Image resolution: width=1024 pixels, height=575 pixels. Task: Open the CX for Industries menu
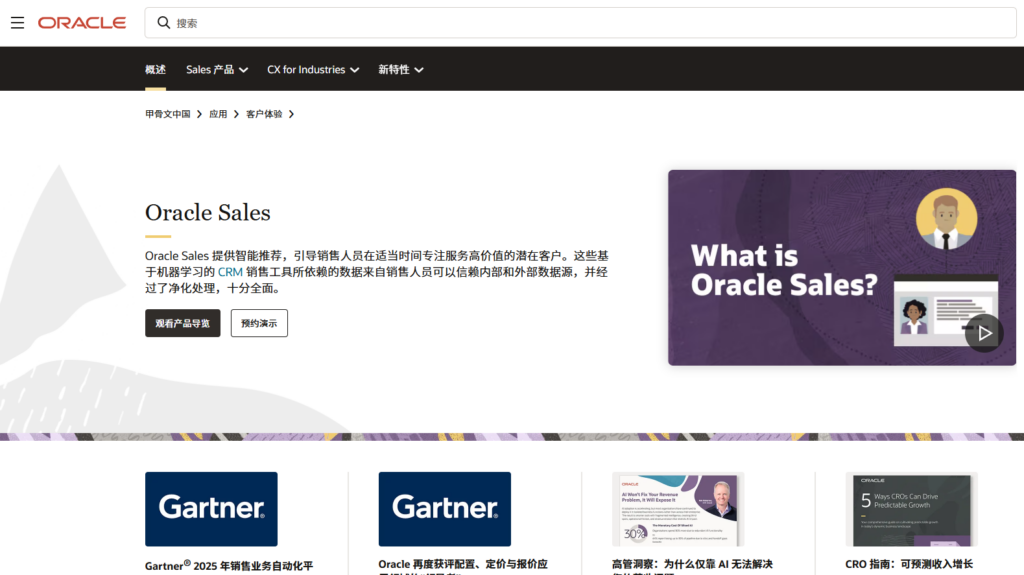click(x=313, y=69)
